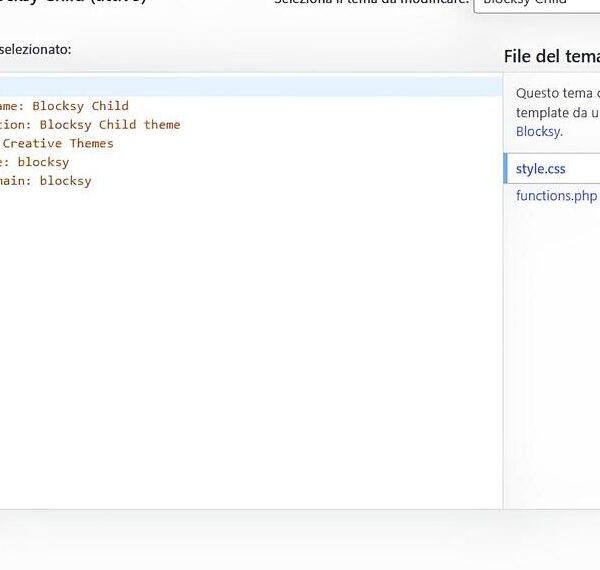The image size is (600, 570).
Task: Click the code line 'main: blocksy'
Action: [46, 181]
